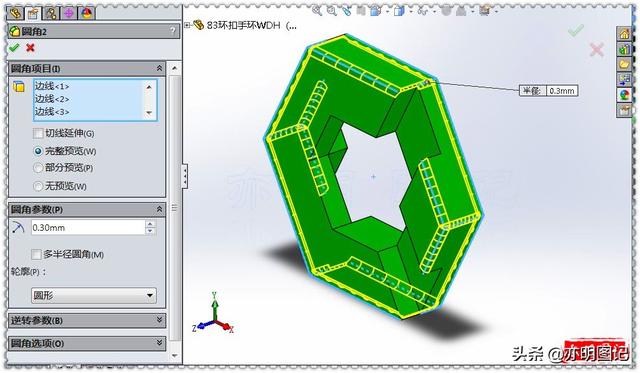This screenshot has width=640, height=373.
Task: Open help for the 圆角2 fillet feature
Action: 173,31
